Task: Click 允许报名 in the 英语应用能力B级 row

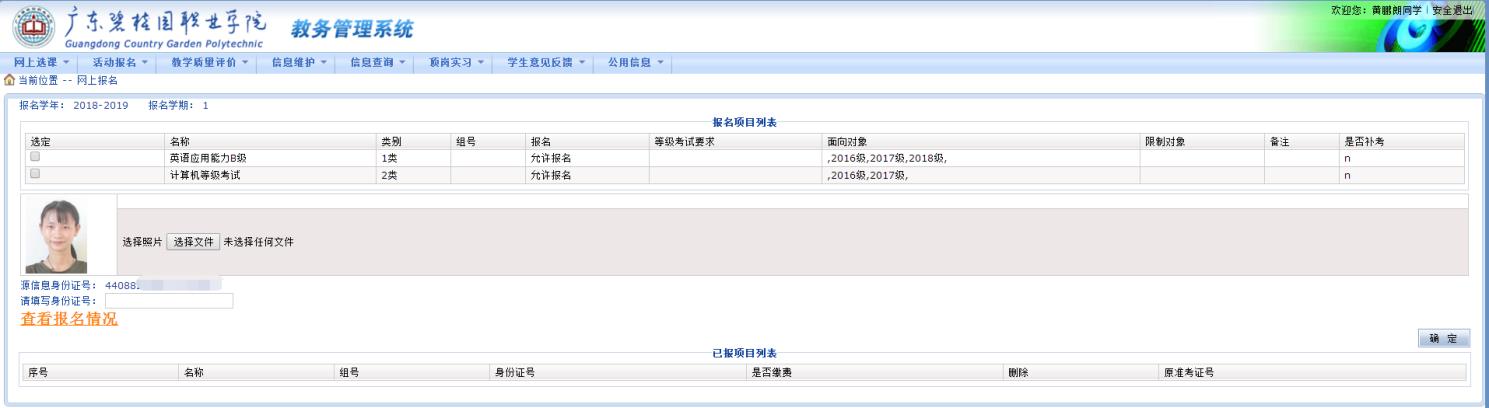Action: point(550,157)
